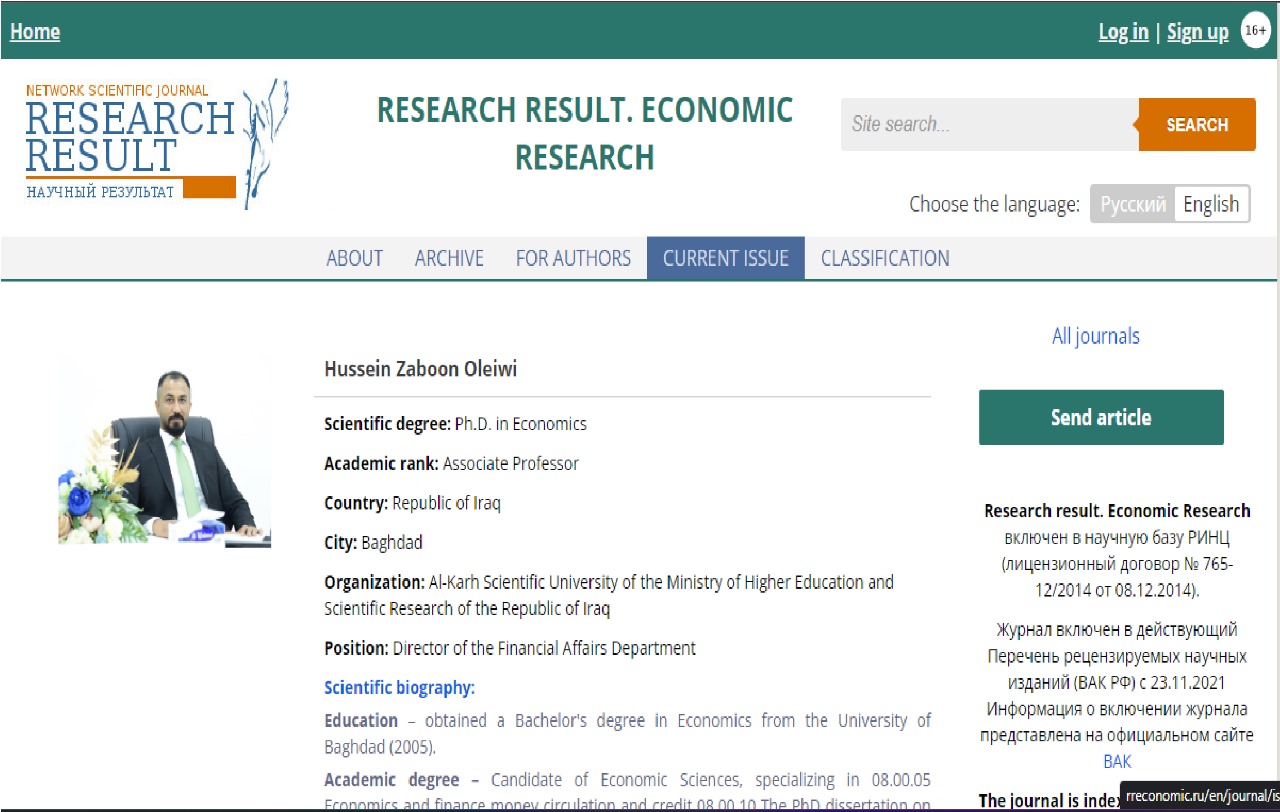Screen dimensions: 1280x812
Task: Switch language to English
Action: tap(1210, 204)
